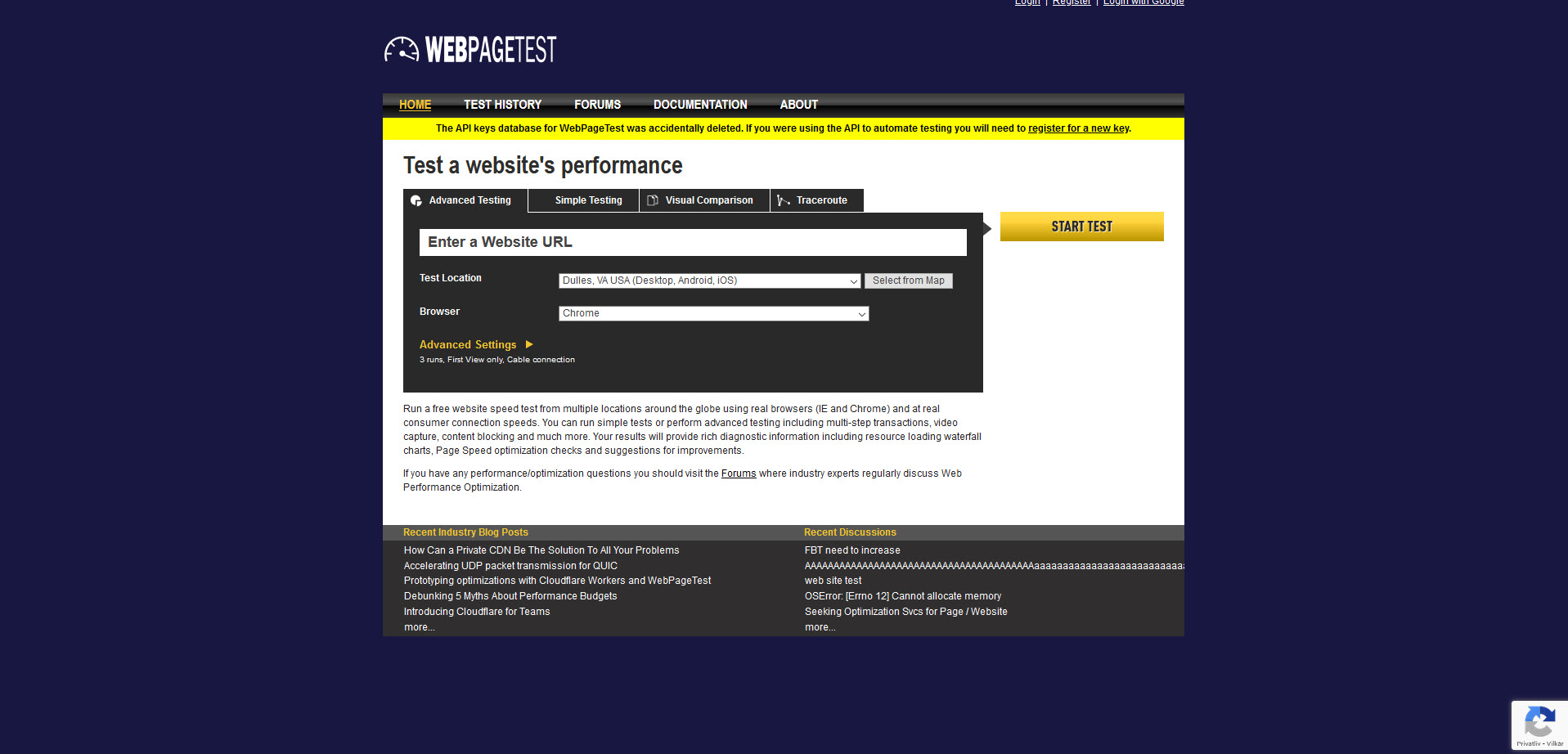Viewport: 1568px width, 754px height.
Task: Click the Traceroute tab icon
Action: tap(784, 200)
